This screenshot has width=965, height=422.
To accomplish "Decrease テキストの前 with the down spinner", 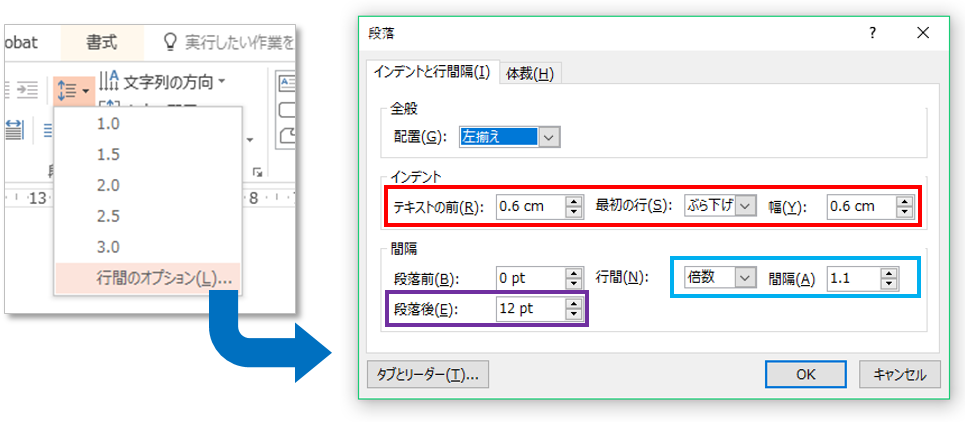I will coord(574,212).
